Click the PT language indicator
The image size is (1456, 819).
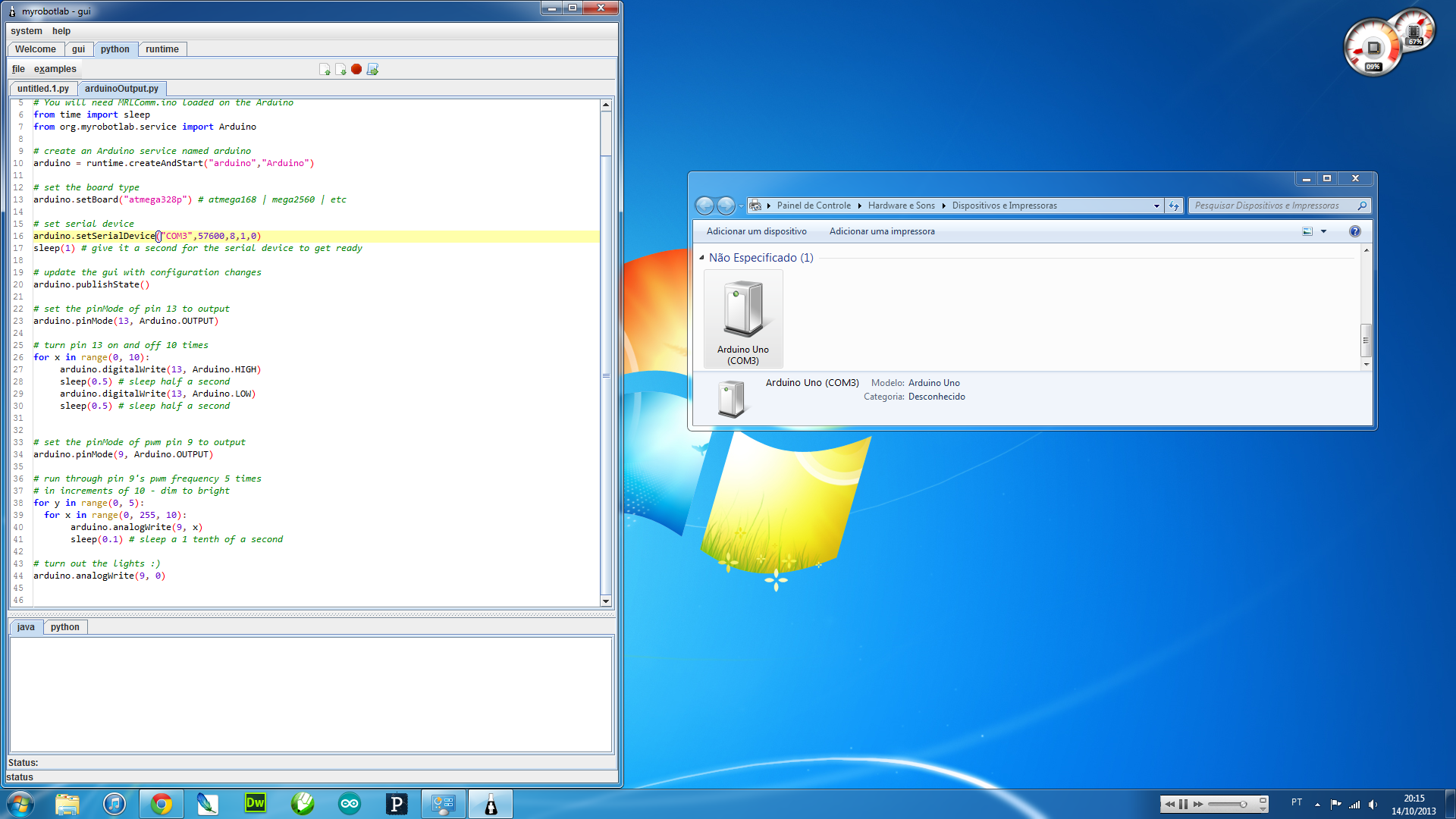pos(1297,802)
